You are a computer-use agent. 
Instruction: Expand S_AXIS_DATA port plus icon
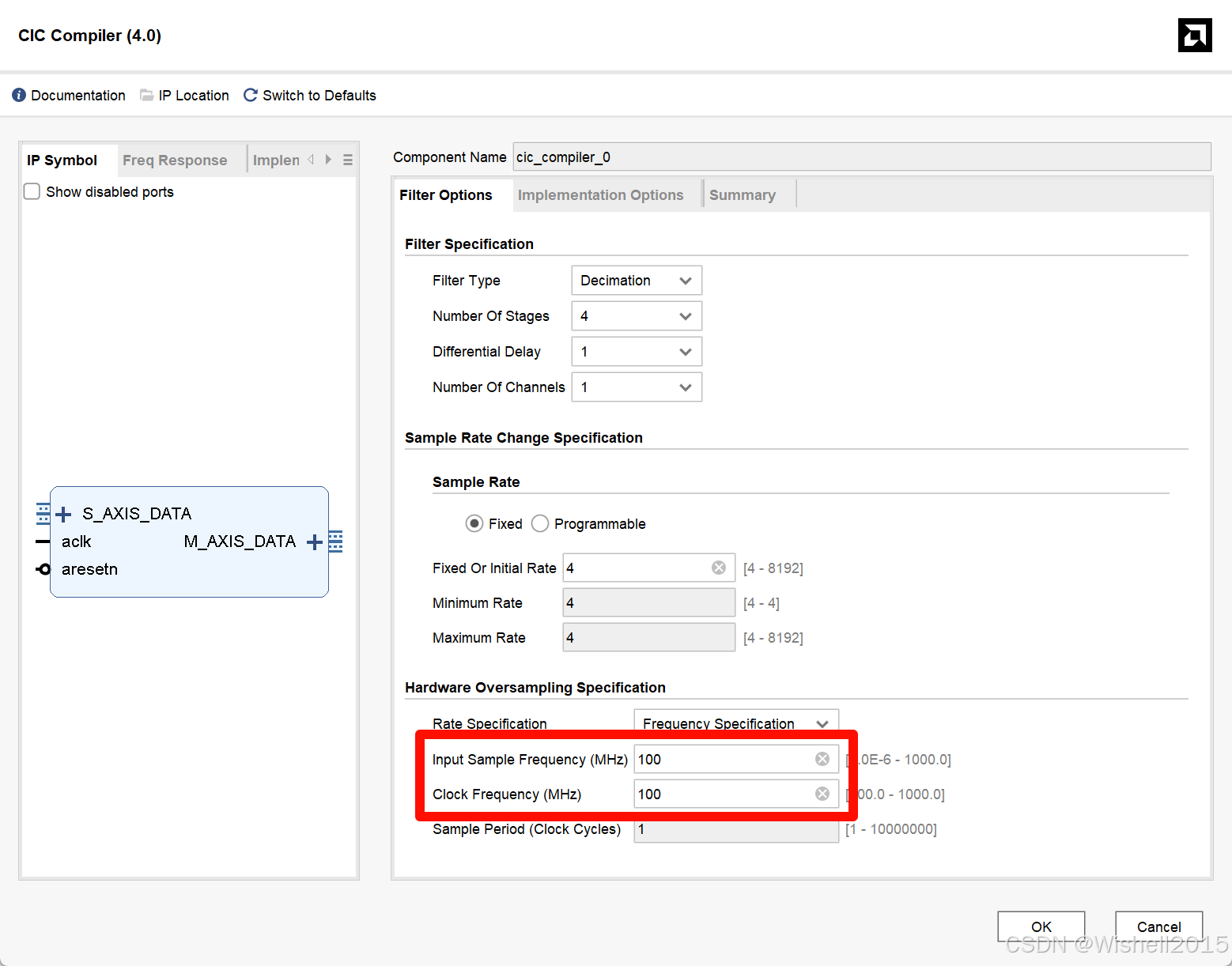click(x=64, y=514)
